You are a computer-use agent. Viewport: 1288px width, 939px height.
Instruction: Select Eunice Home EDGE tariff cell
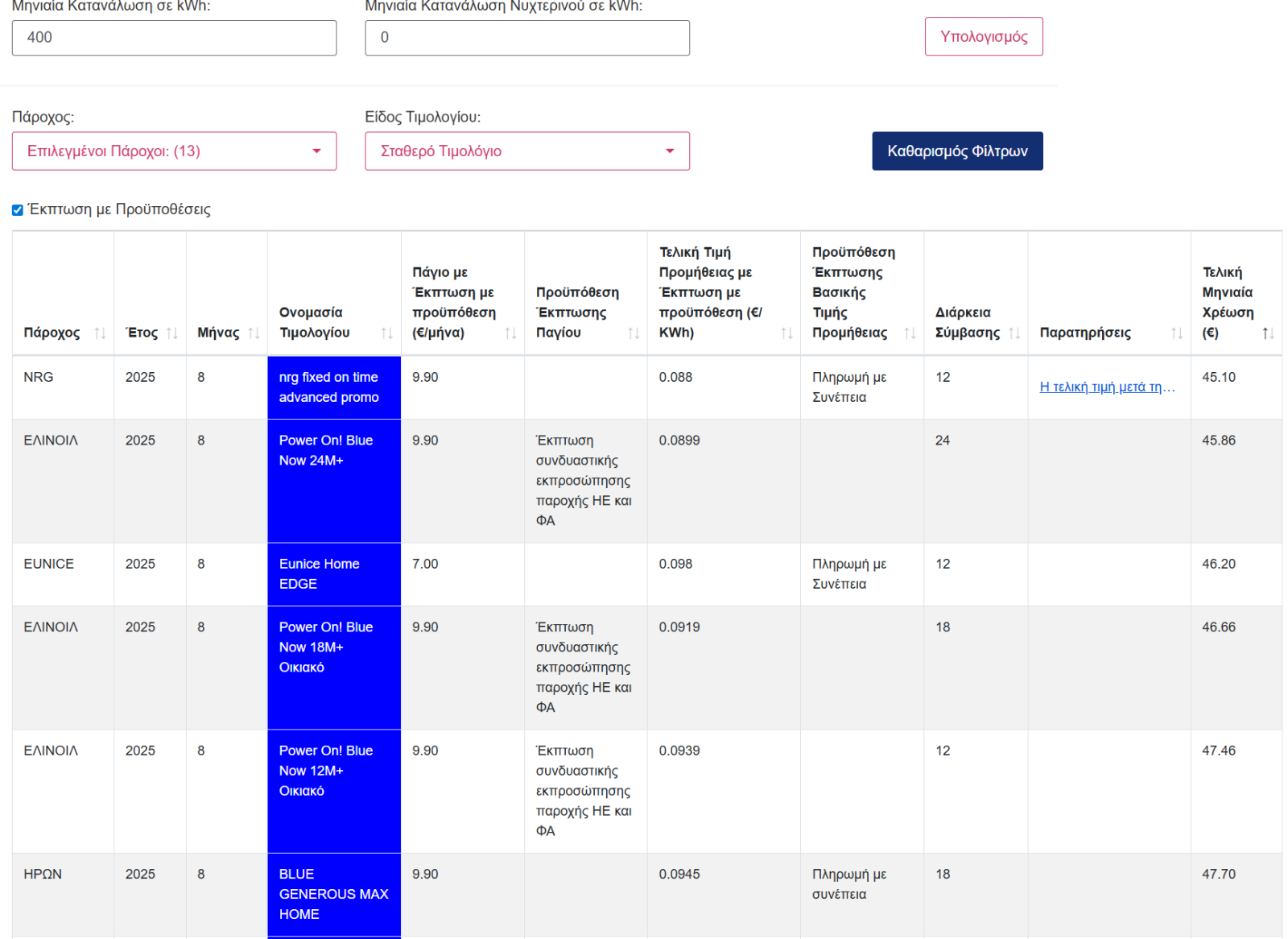334,574
